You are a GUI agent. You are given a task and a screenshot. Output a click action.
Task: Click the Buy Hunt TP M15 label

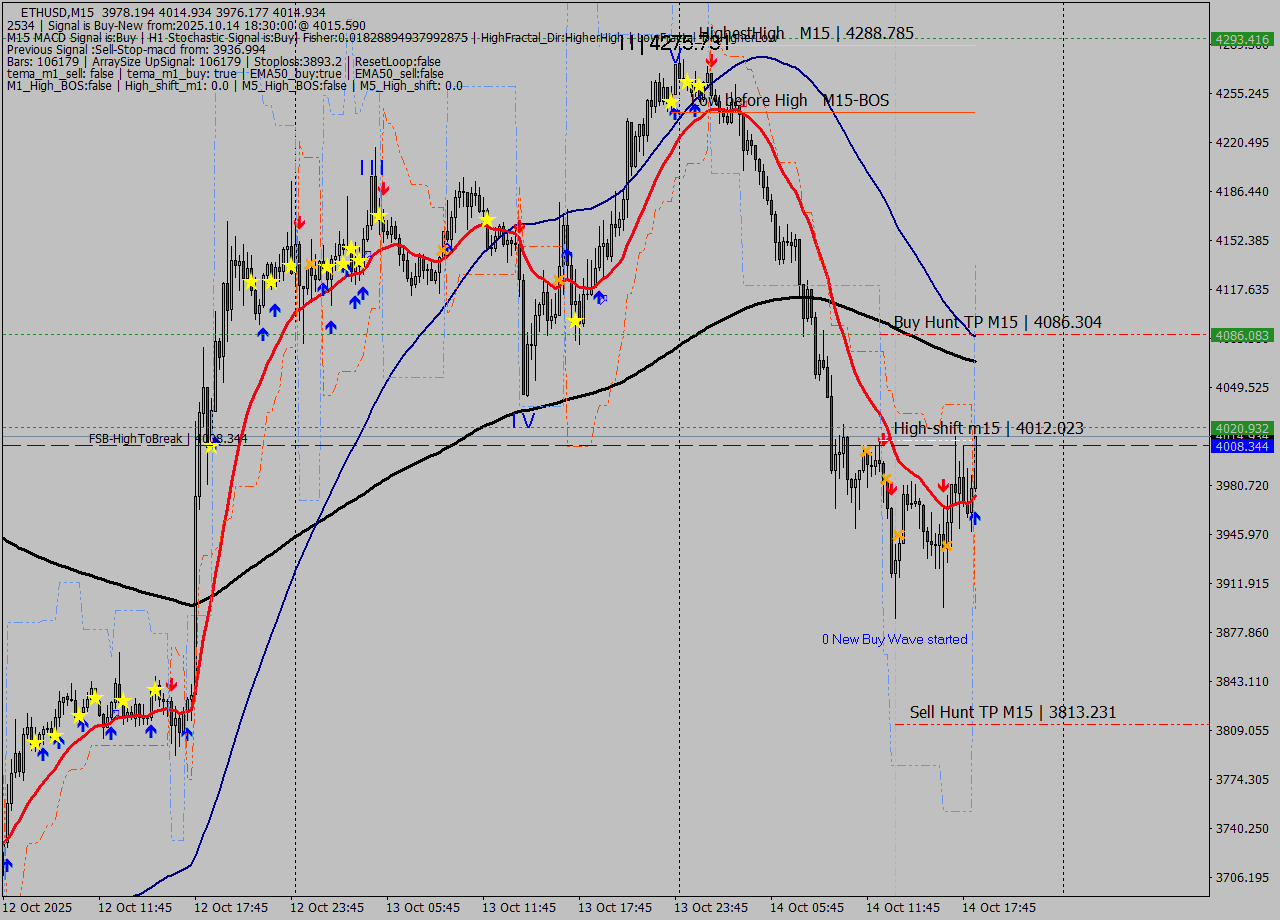(x=997, y=322)
